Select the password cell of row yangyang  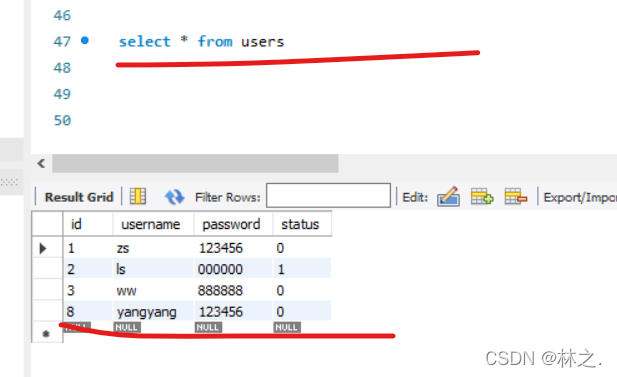pyautogui.click(x=233, y=312)
